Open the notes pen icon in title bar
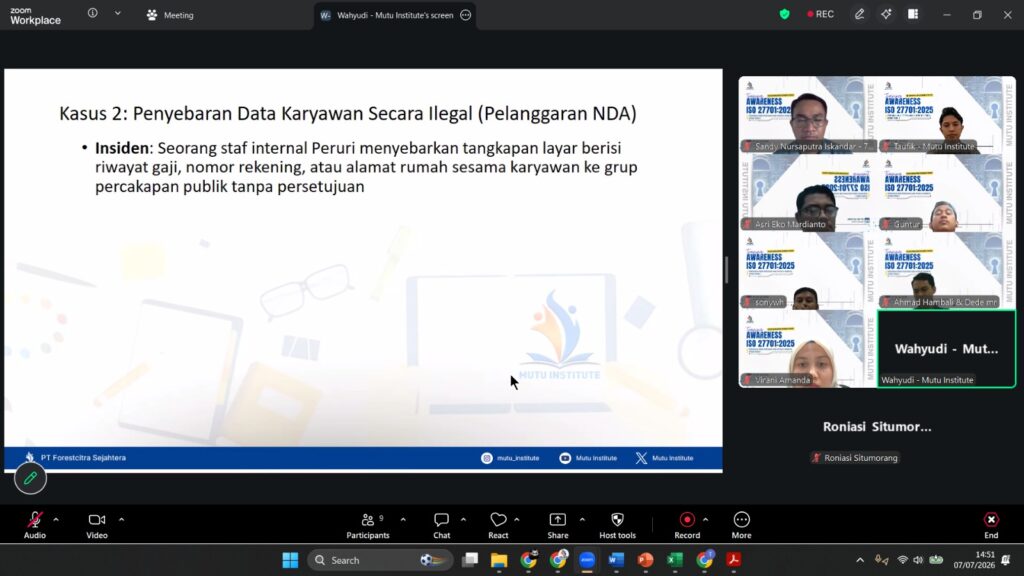1024x576 pixels. [x=859, y=14]
